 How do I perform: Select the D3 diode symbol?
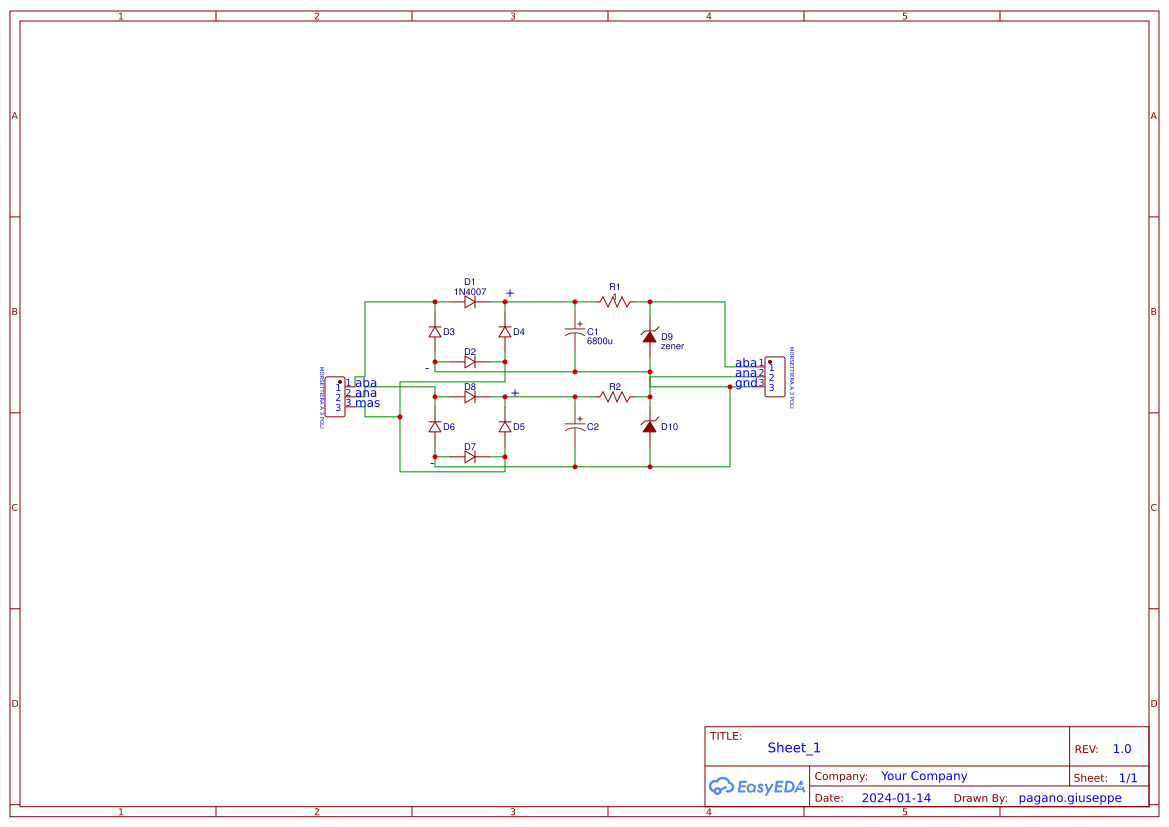point(435,332)
